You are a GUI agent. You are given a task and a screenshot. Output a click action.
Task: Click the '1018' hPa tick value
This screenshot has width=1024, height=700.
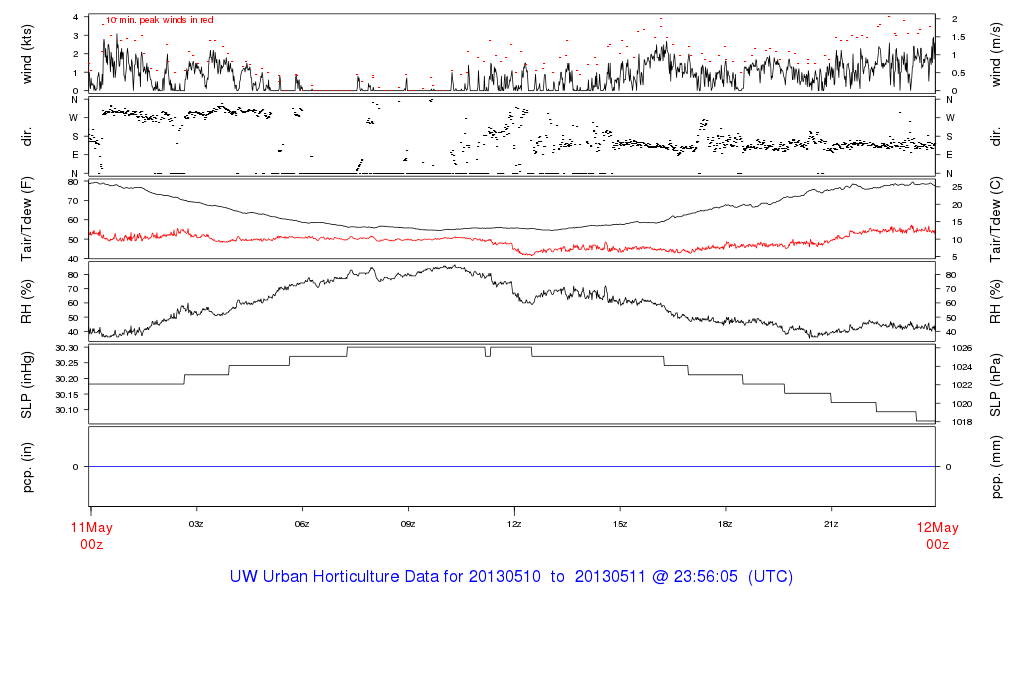(961, 422)
